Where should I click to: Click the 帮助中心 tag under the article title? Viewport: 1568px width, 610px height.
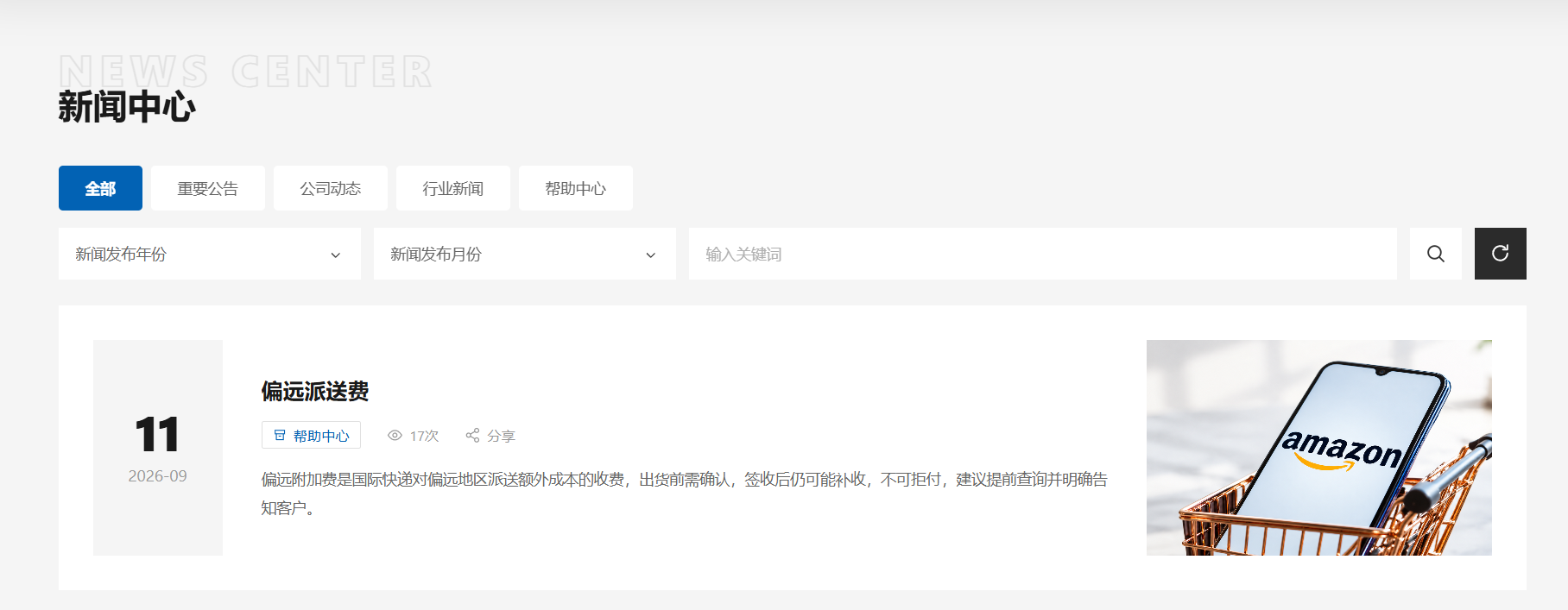311,436
